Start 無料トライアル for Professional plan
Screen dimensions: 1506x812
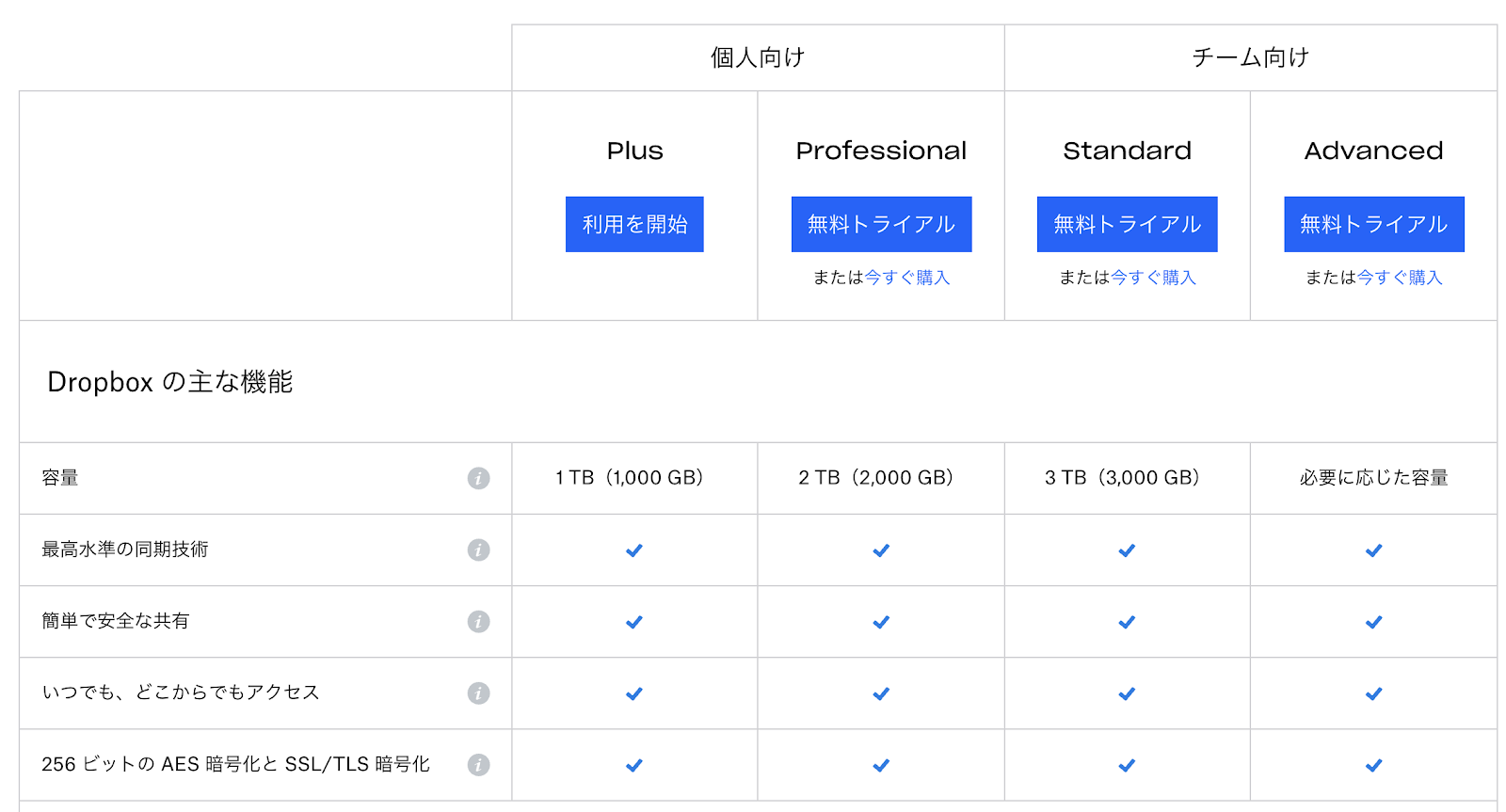coord(881,224)
